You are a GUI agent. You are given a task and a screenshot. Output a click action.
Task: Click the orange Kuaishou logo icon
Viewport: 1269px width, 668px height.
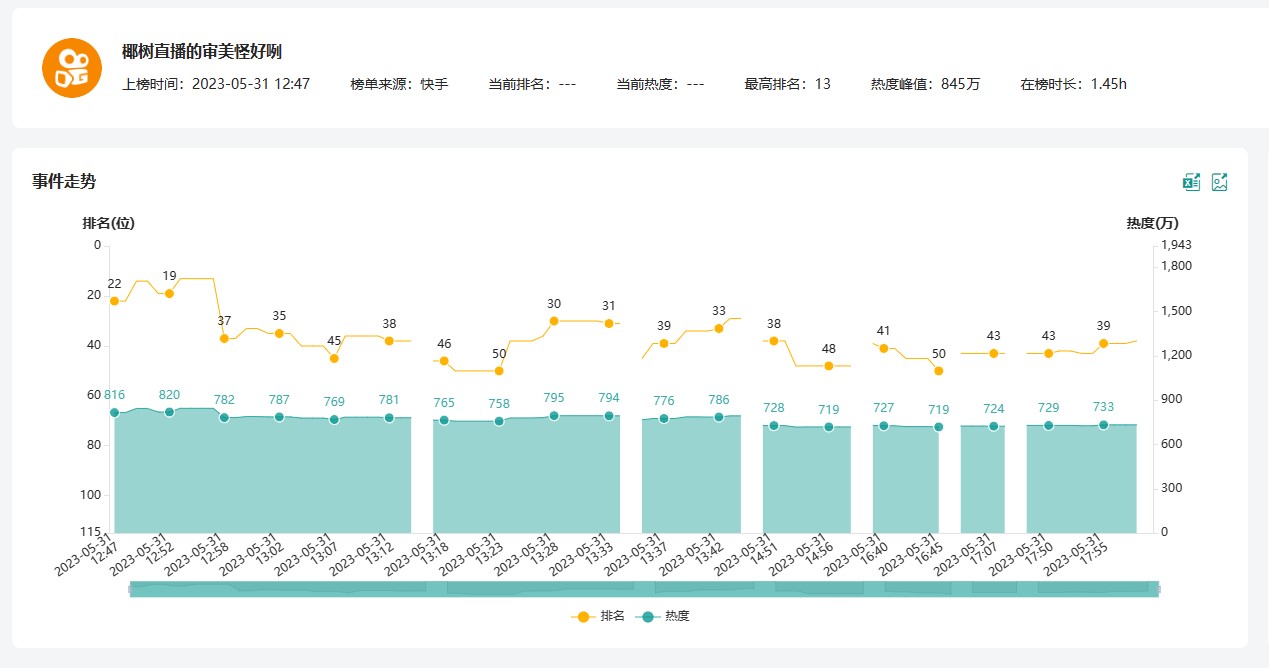point(72,68)
